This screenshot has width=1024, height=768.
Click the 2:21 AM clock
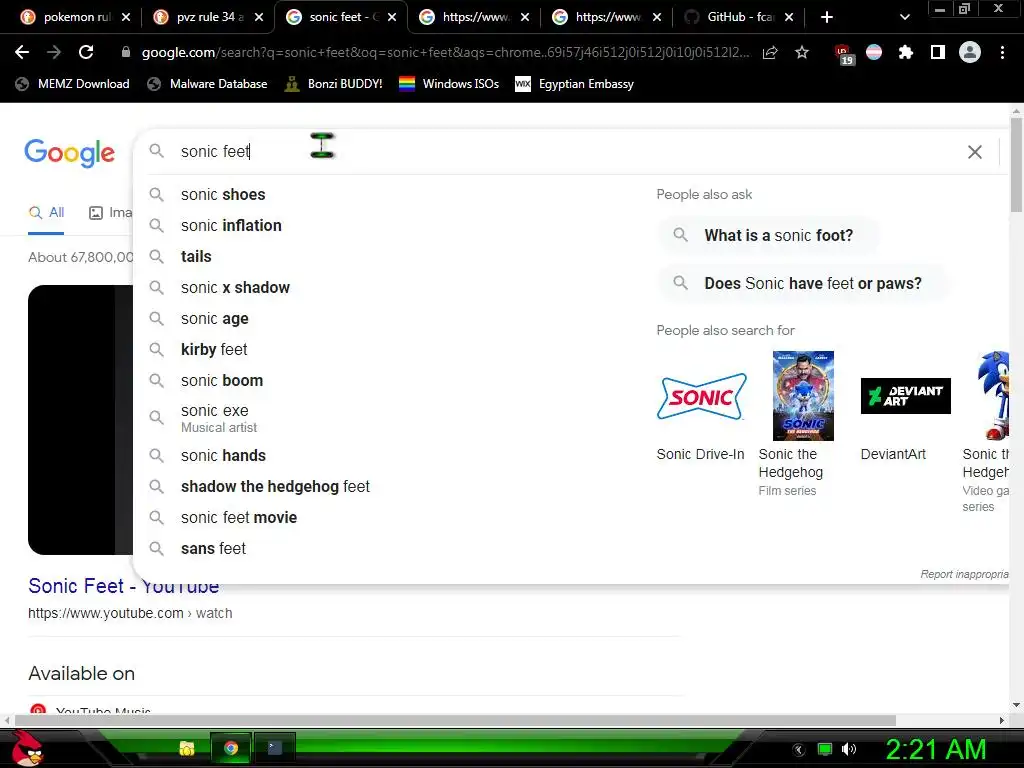coord(936,749)
